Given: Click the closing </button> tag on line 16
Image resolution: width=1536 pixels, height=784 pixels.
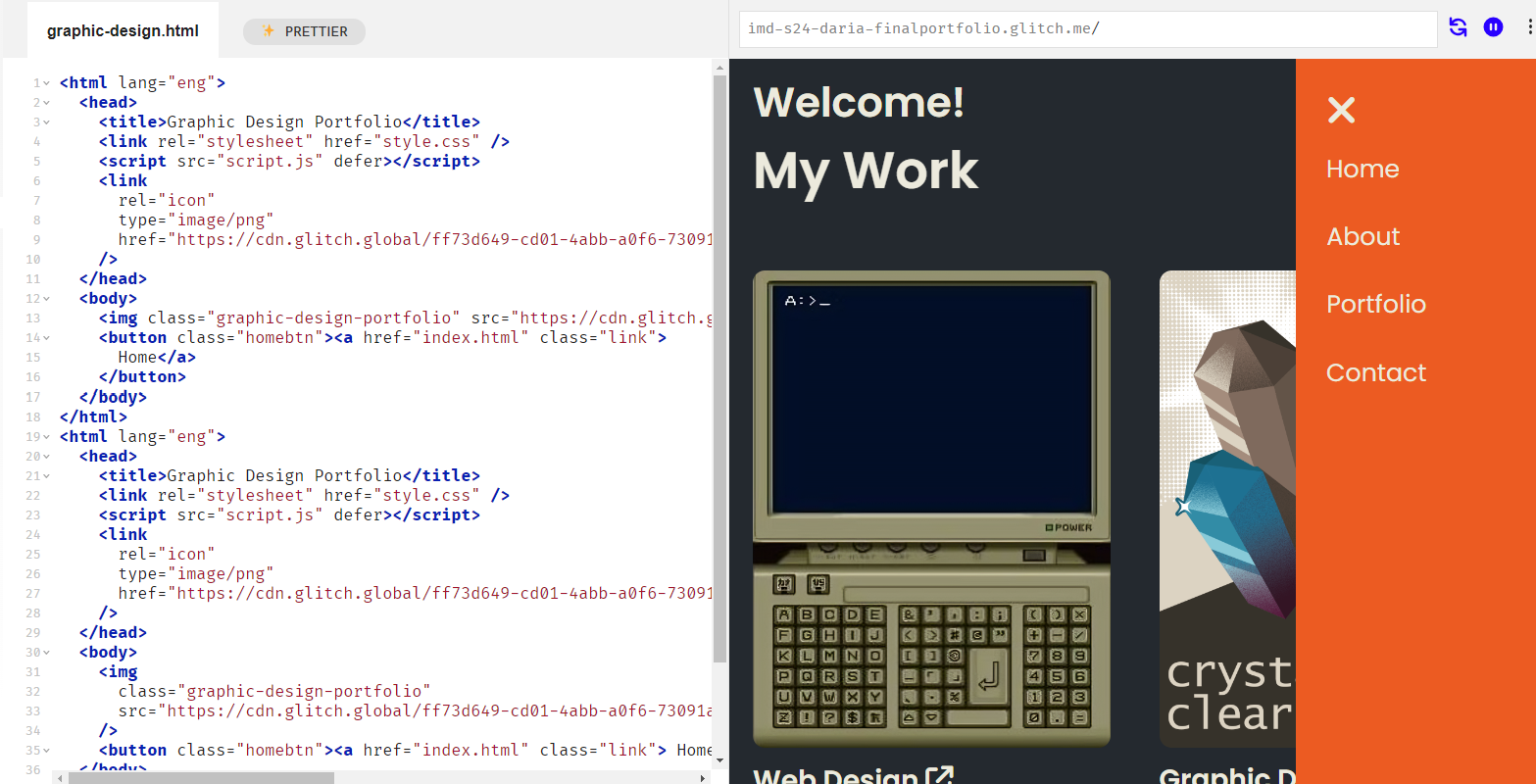Looking at the screenshot, I should click(x=142, y=377).
